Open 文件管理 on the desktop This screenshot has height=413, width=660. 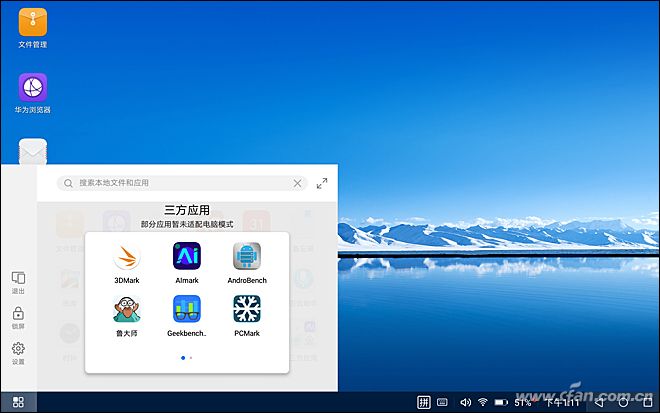32,22
